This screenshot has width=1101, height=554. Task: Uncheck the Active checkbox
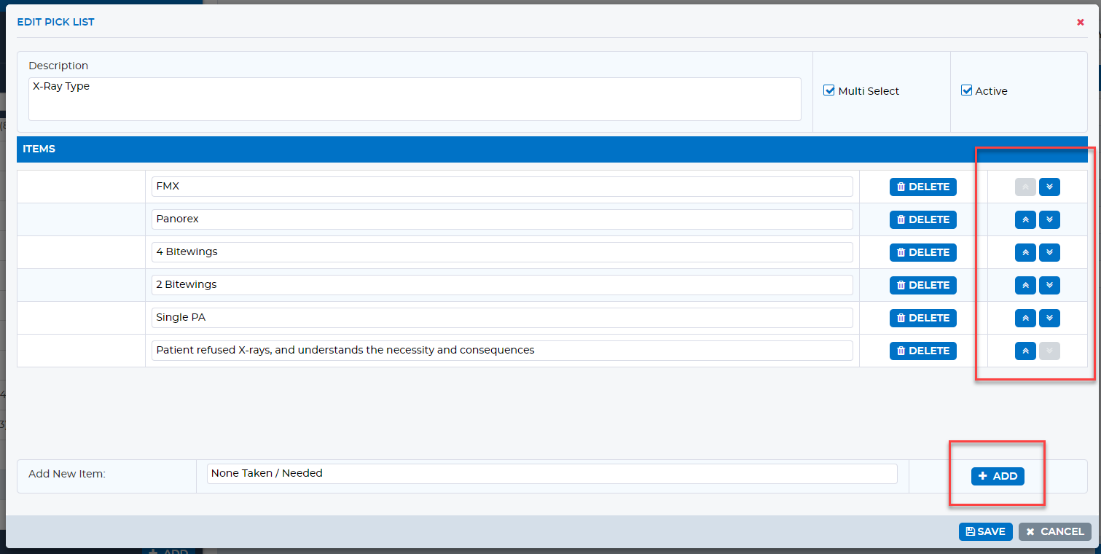point(966,91)
